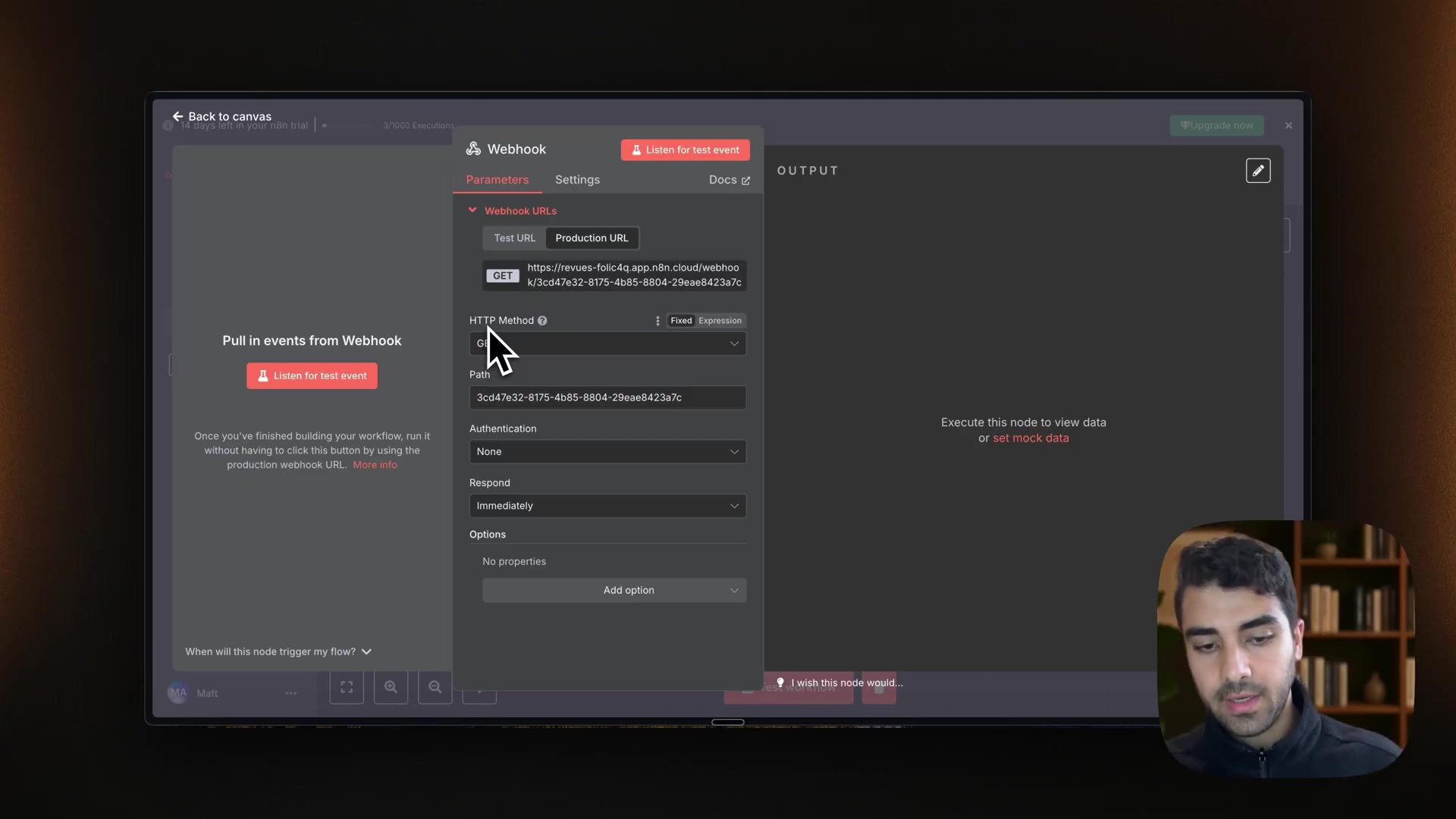1456x819 pixels.
Task: Click the lightbulb 'I wish this node would' icon
Action: (x=780, y=682)
